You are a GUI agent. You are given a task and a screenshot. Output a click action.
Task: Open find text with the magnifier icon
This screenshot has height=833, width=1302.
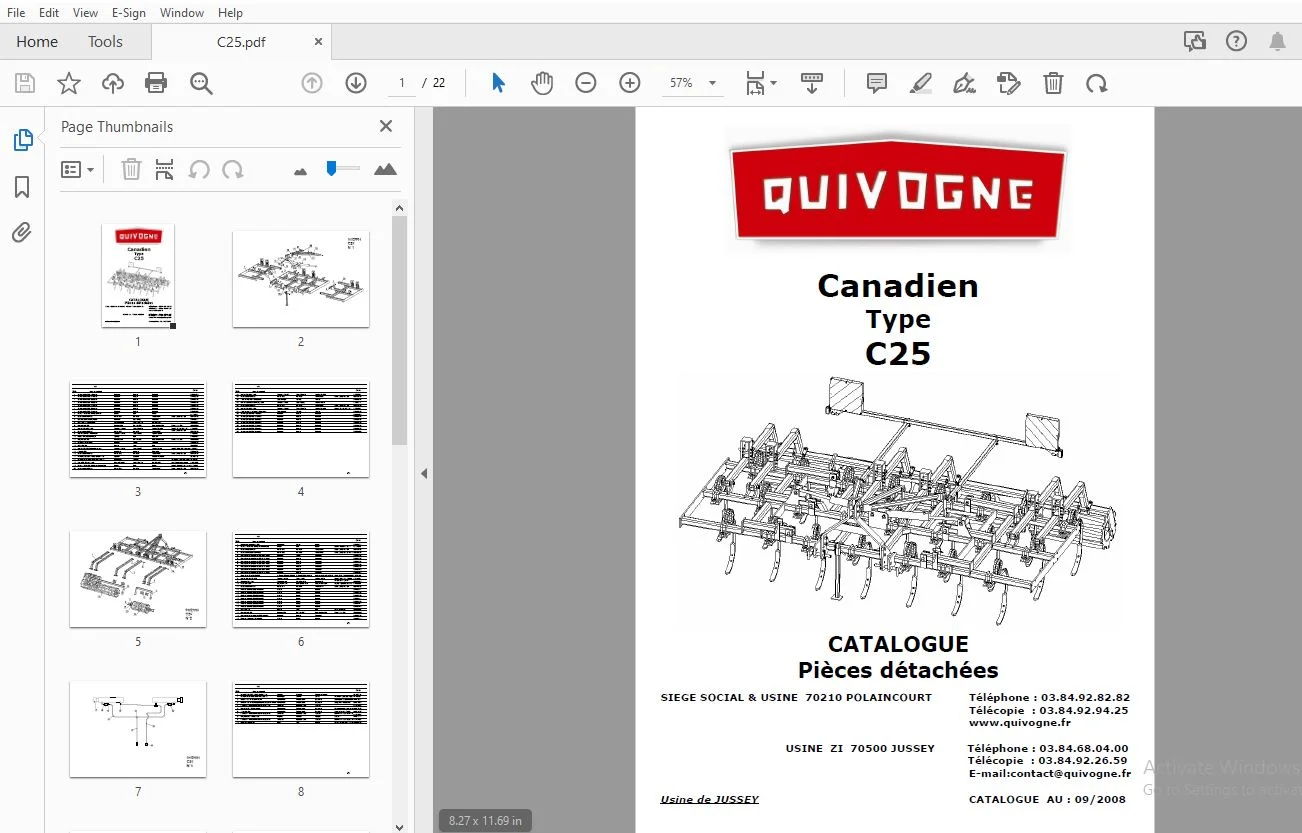201,84
